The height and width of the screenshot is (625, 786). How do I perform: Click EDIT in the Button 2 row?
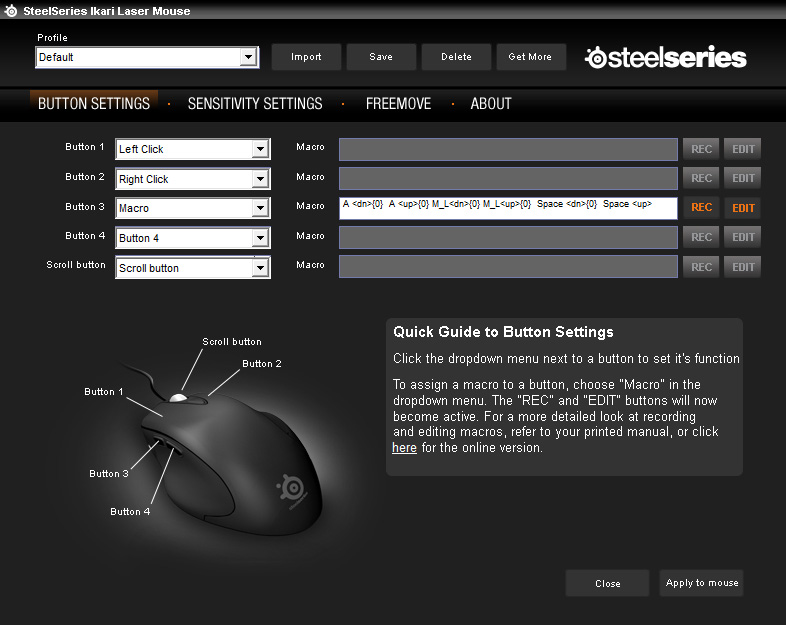(x=743, y=178)
